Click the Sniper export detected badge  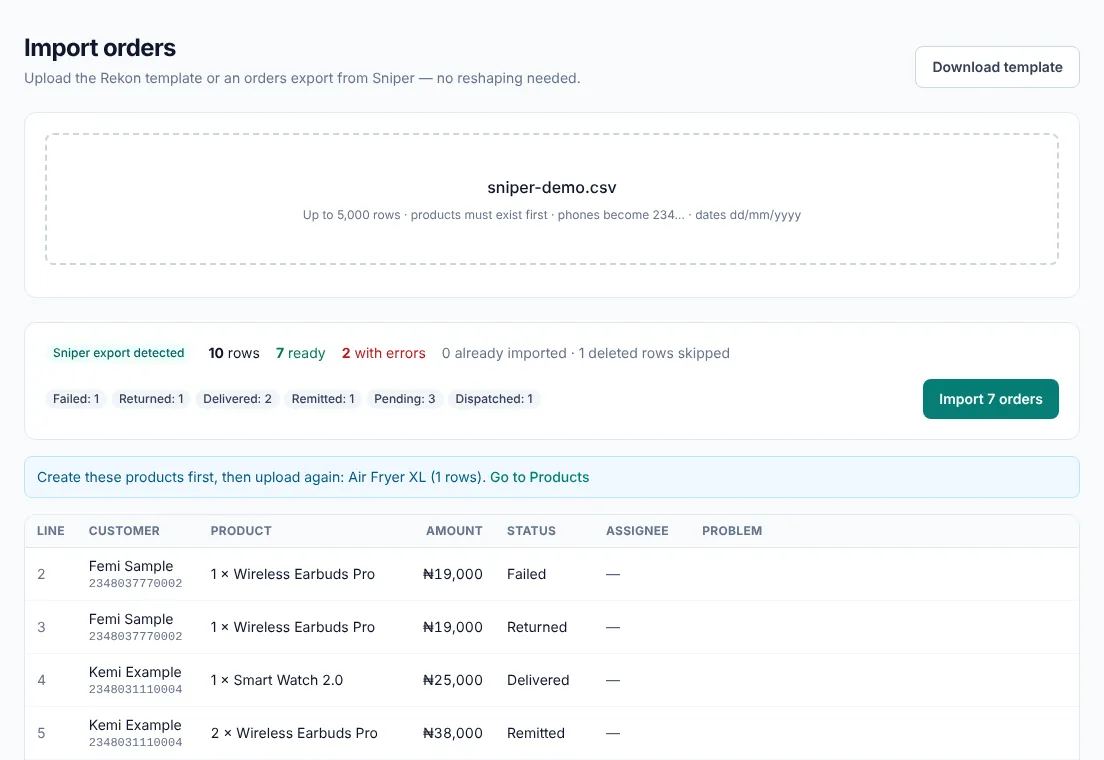(118, 353)
